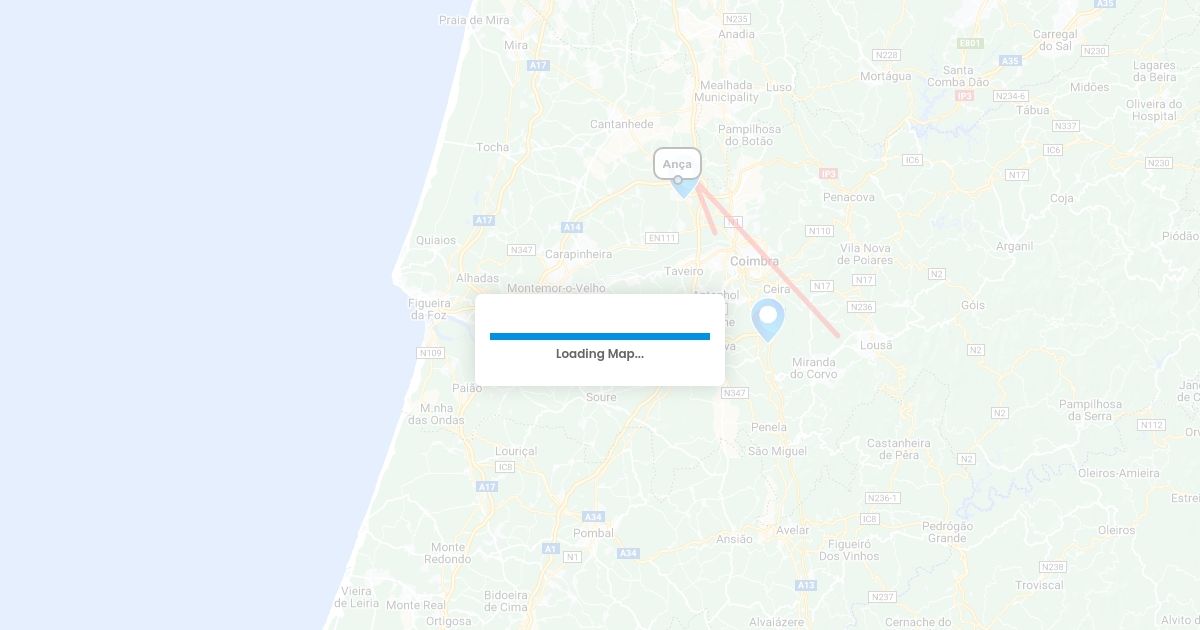Viewport: 1200px width, 630px height.
Task: Select the Pedrógão Grande label
Action: point(947,532)
